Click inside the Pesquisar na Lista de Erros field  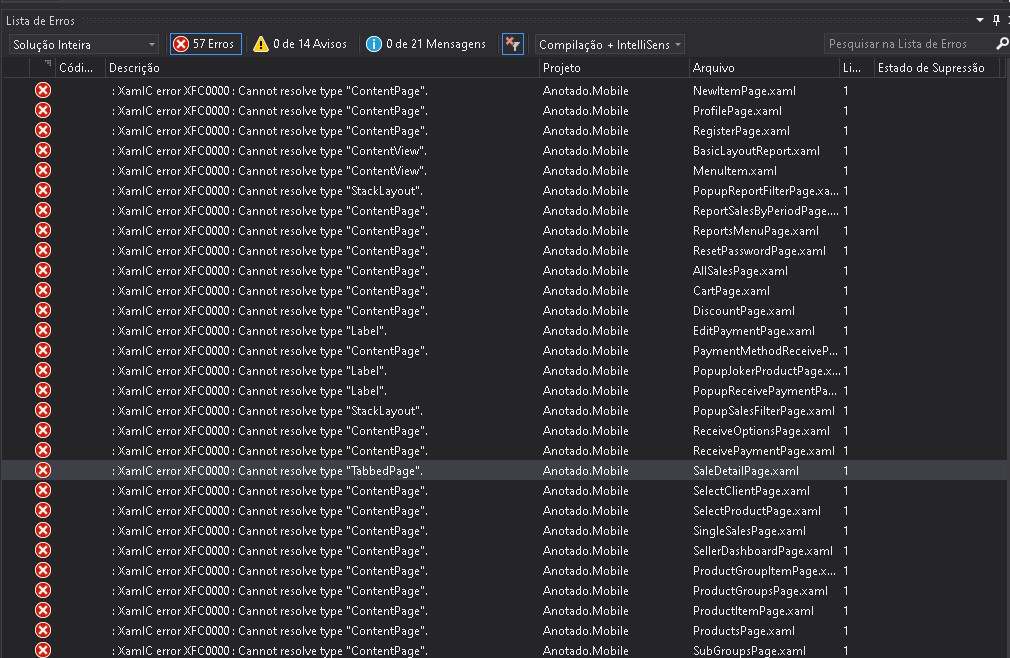(x=900, y=43)
